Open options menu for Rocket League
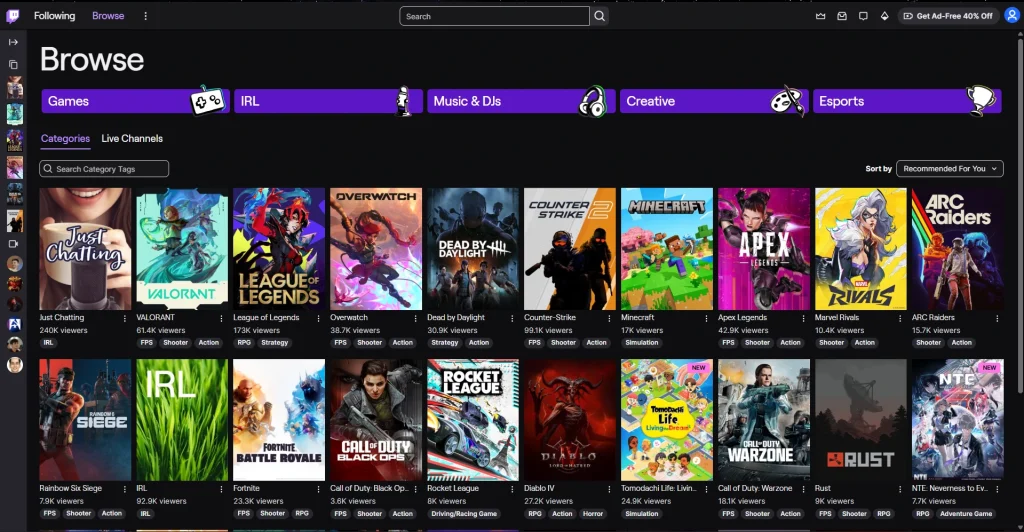The image size is (1024, 532). coord(512,489)
